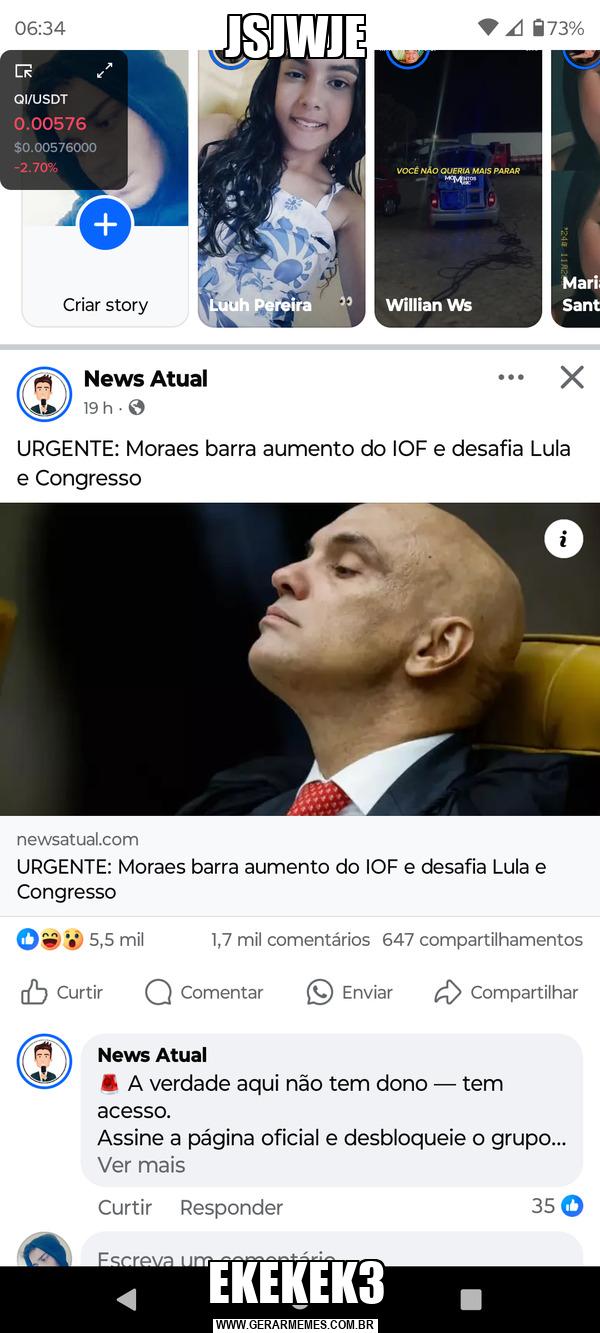The image size is (600, 1333).
Task: Dismiss the News Atual post with X
Action: (x=572, y=377)
